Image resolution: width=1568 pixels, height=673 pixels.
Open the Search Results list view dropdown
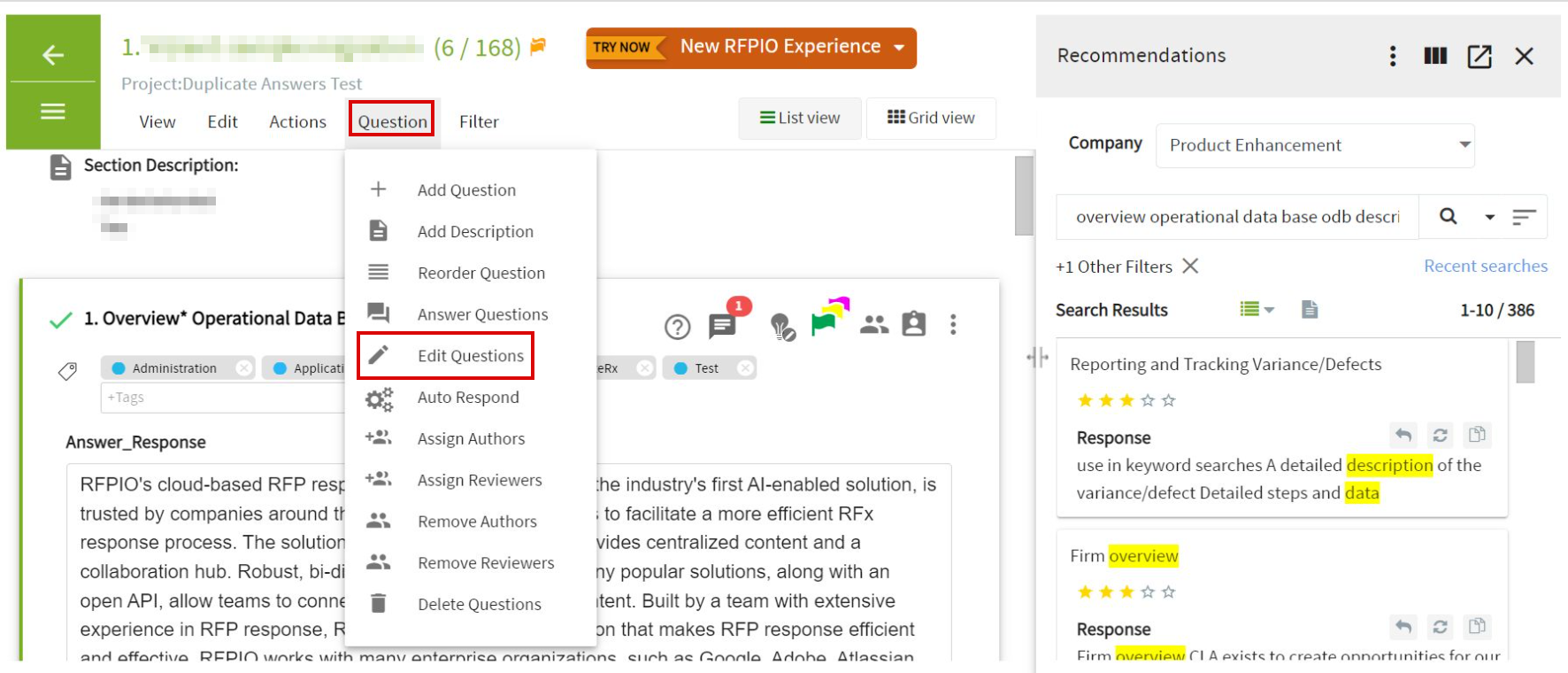(x=1257, y=309)
